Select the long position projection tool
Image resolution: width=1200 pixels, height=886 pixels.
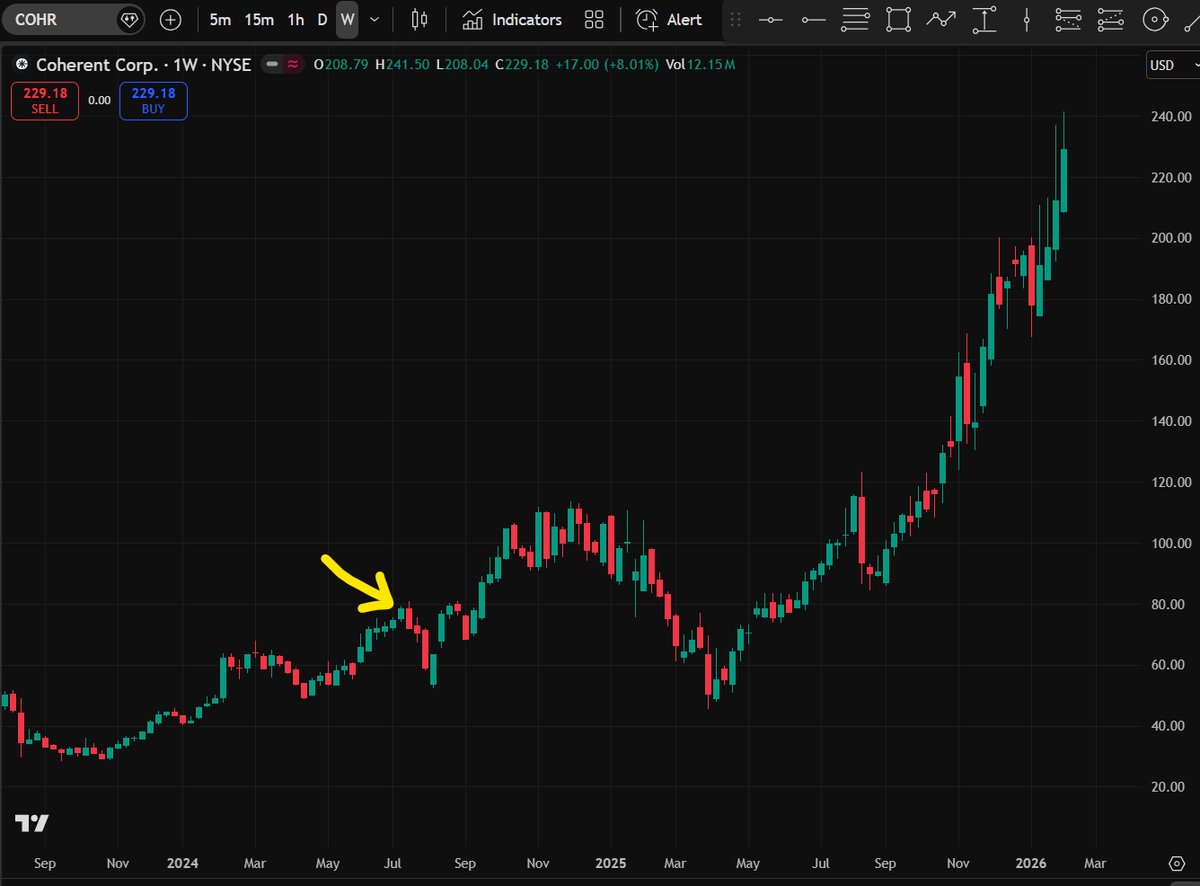[984, 19]
